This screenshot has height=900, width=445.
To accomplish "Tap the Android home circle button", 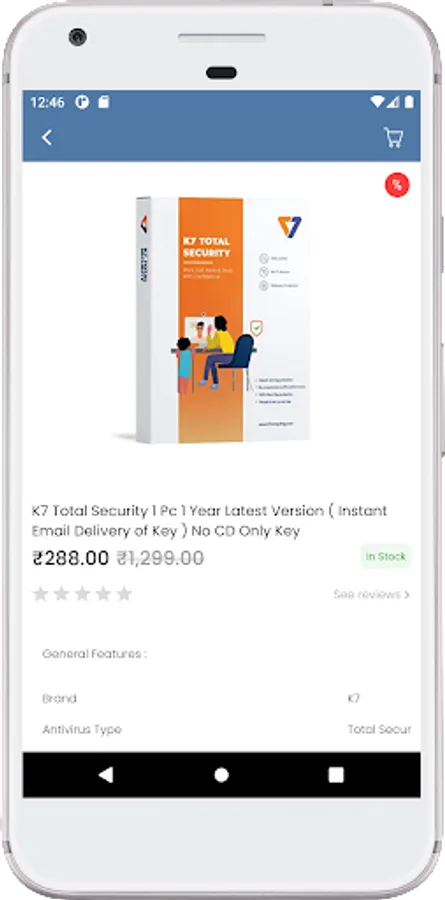I will pos(222,775).
